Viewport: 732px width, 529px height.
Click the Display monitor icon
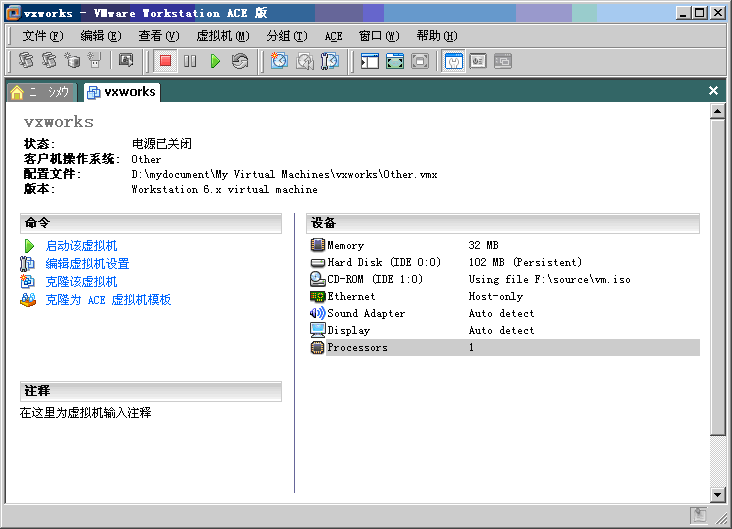click(317, 330)
